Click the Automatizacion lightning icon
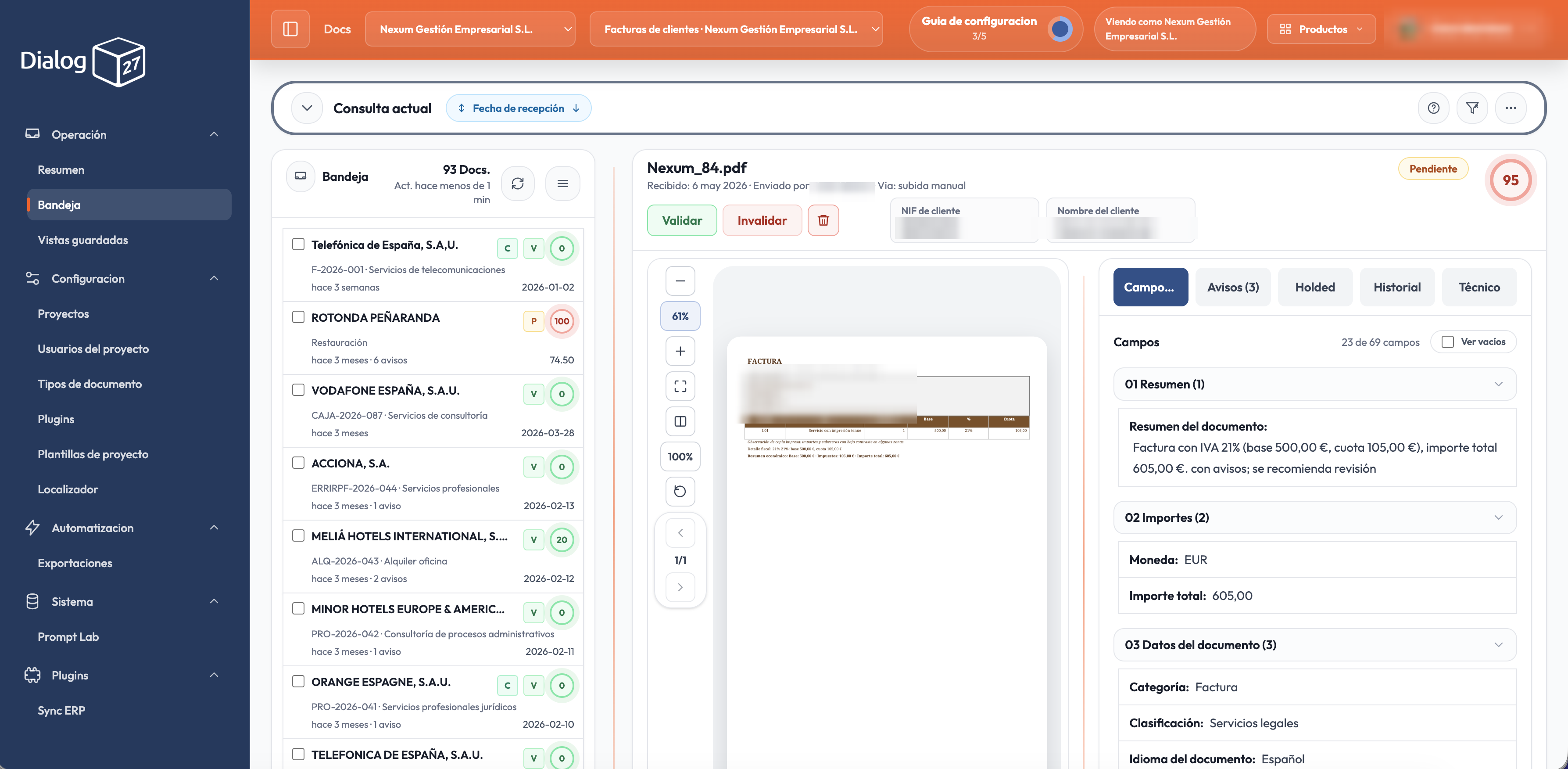The width and height of the screenshot is (1568, 769). [x=32, y=528]
